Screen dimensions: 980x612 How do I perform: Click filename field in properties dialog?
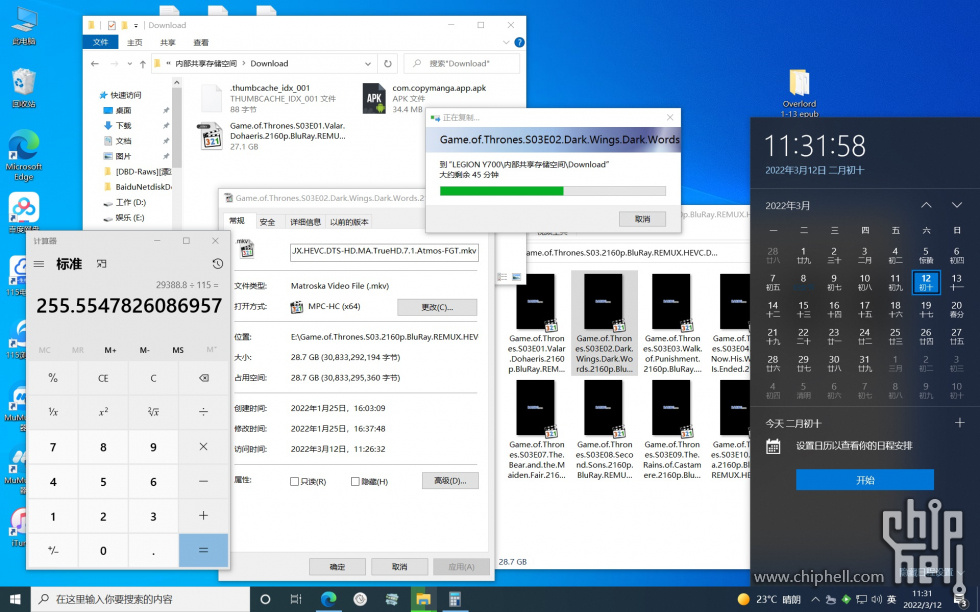tap(384, 251)
